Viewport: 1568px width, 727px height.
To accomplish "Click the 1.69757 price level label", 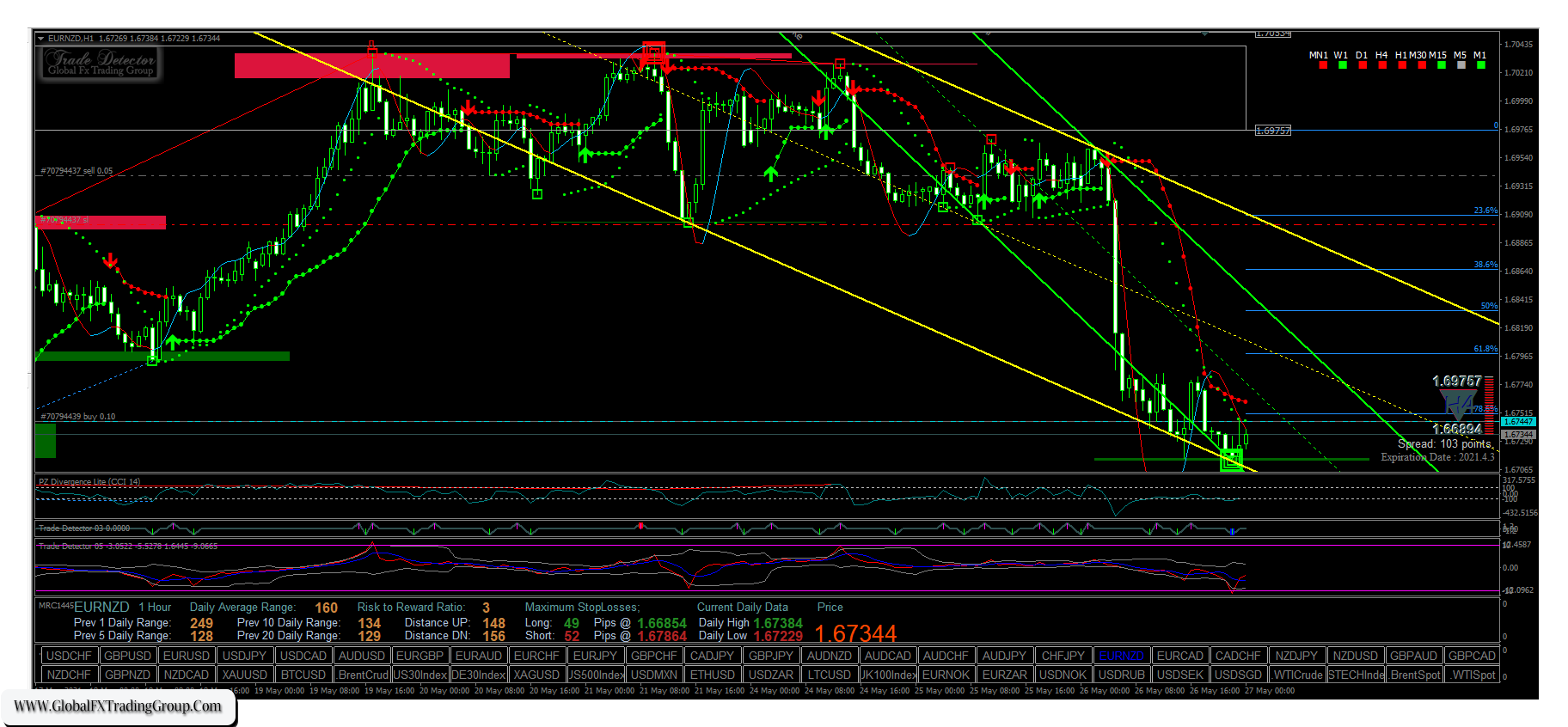I will 1272,131.
